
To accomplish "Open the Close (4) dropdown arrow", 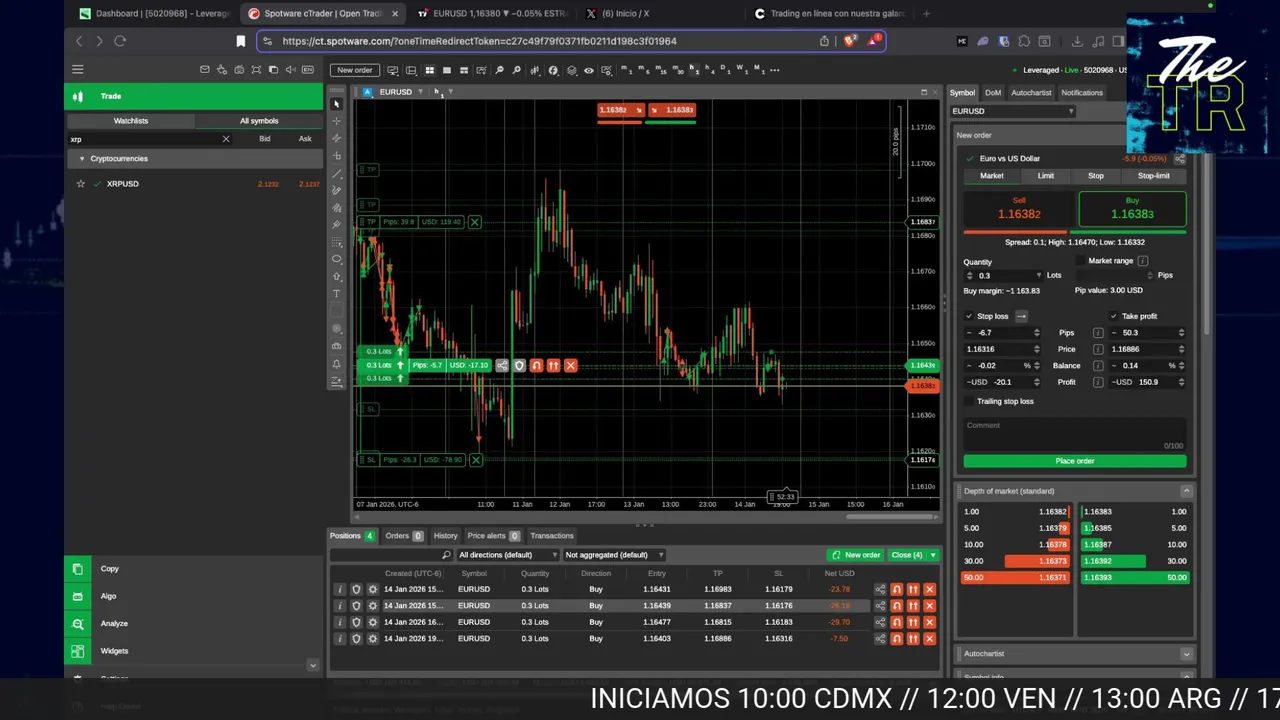I will tap(933, 555).
